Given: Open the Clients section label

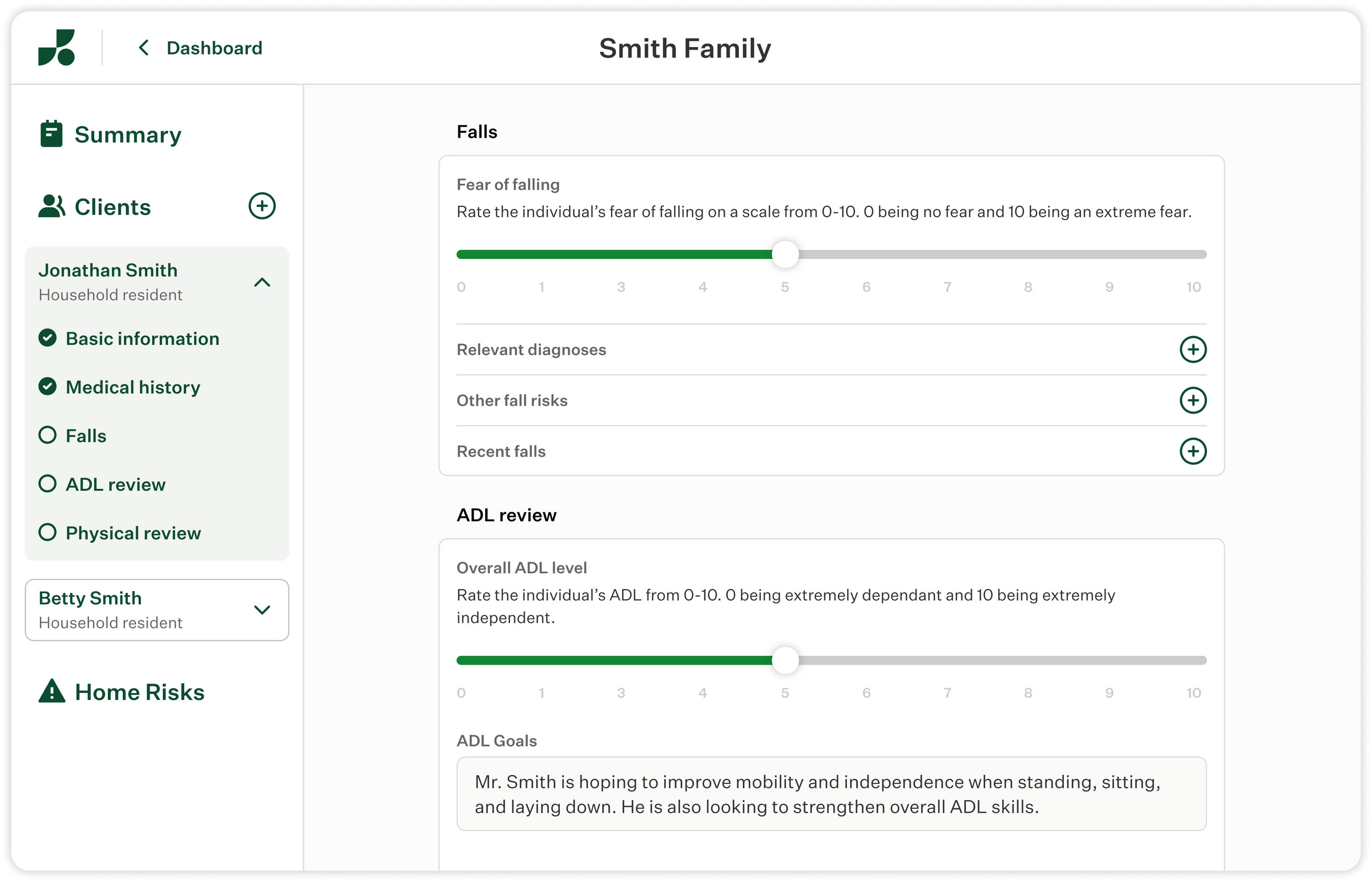Looking at the screenshot, I should (113, 207).
